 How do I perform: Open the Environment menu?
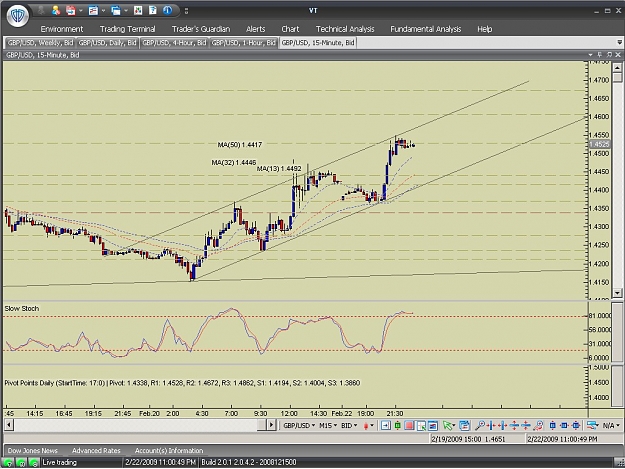click(62, 29)
